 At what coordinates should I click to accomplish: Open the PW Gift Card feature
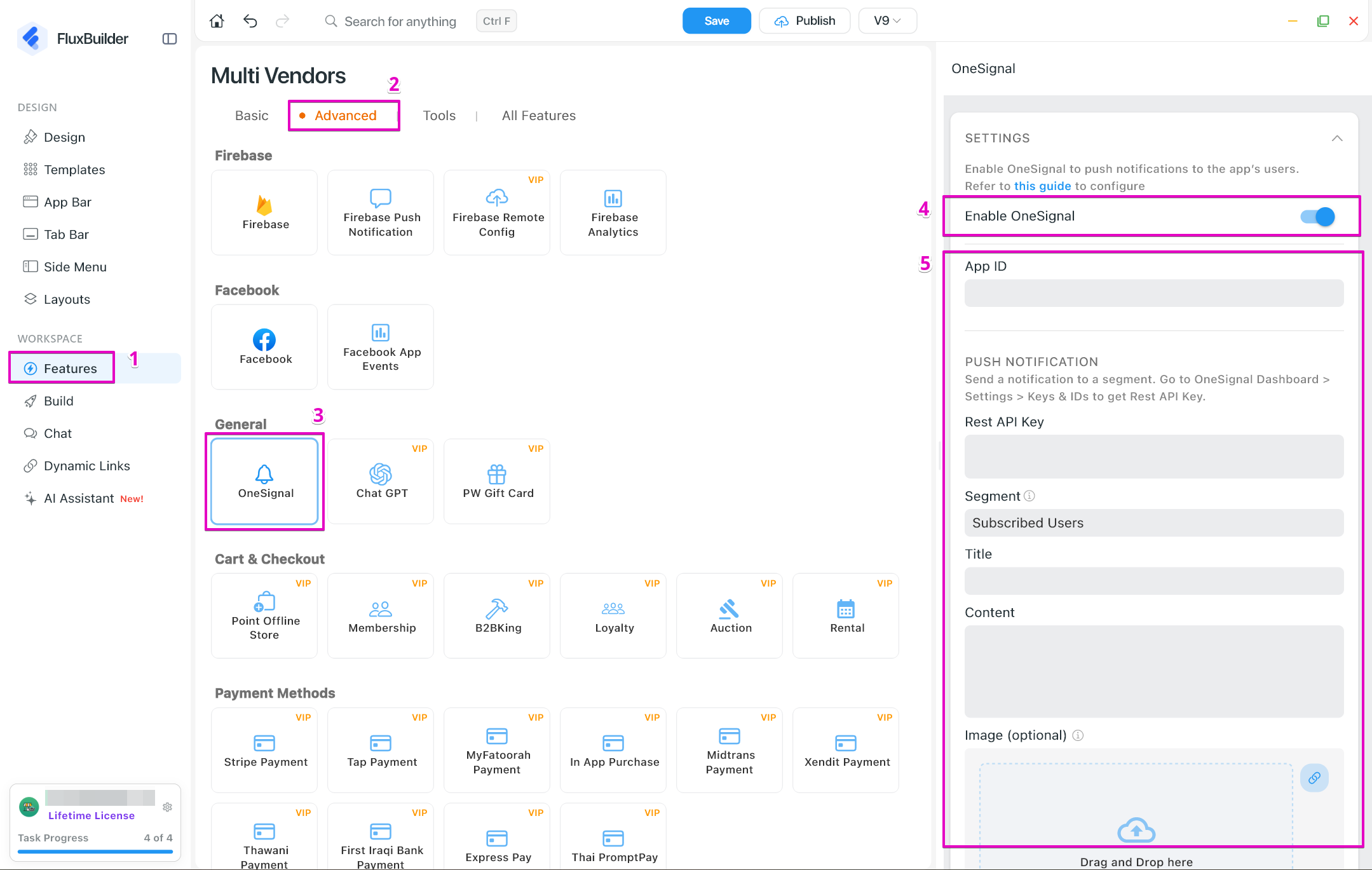497,481
